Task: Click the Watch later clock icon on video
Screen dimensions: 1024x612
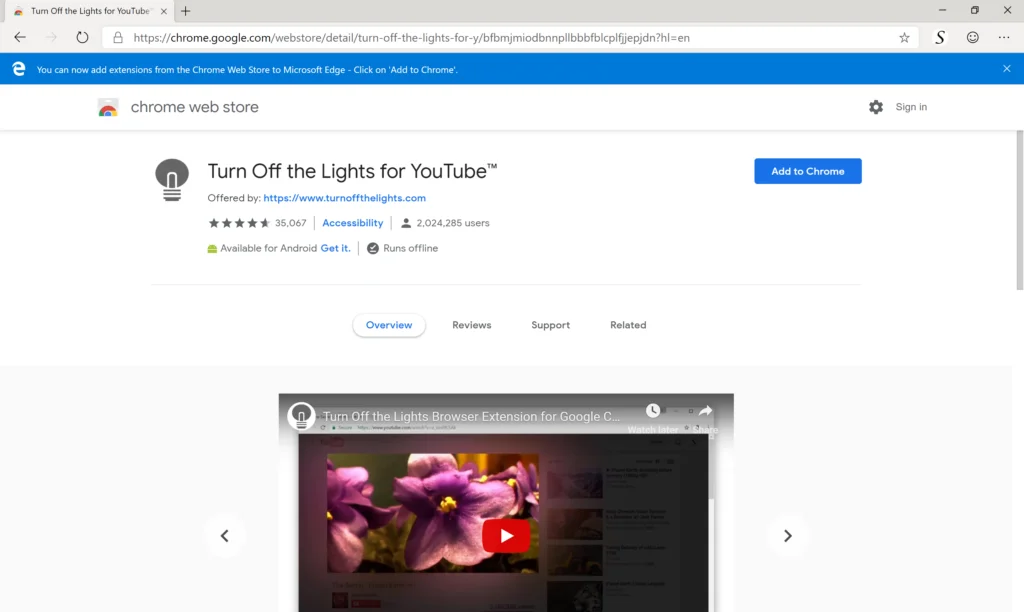Action: 652,410
